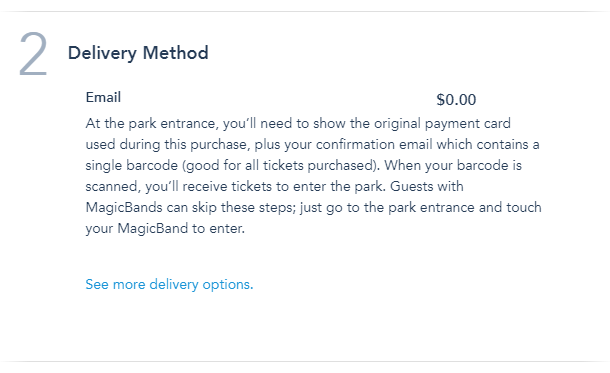Click the last line 'your MagicBand to enter.'

165,228
